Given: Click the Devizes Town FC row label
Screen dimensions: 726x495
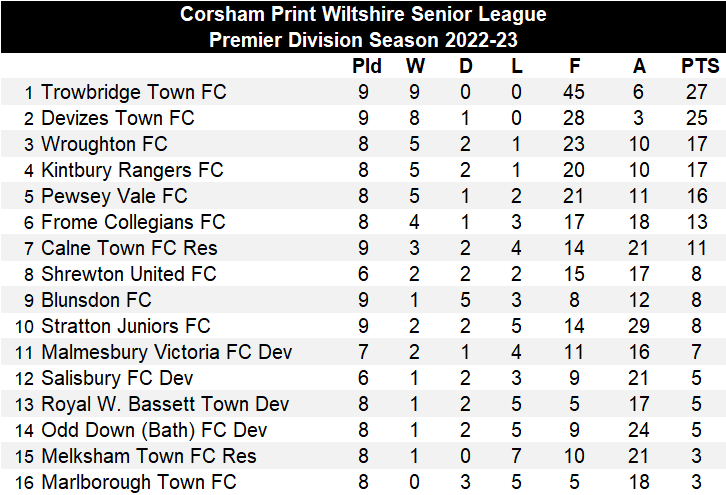Looking at the screenshot, I should coord(118,118).
